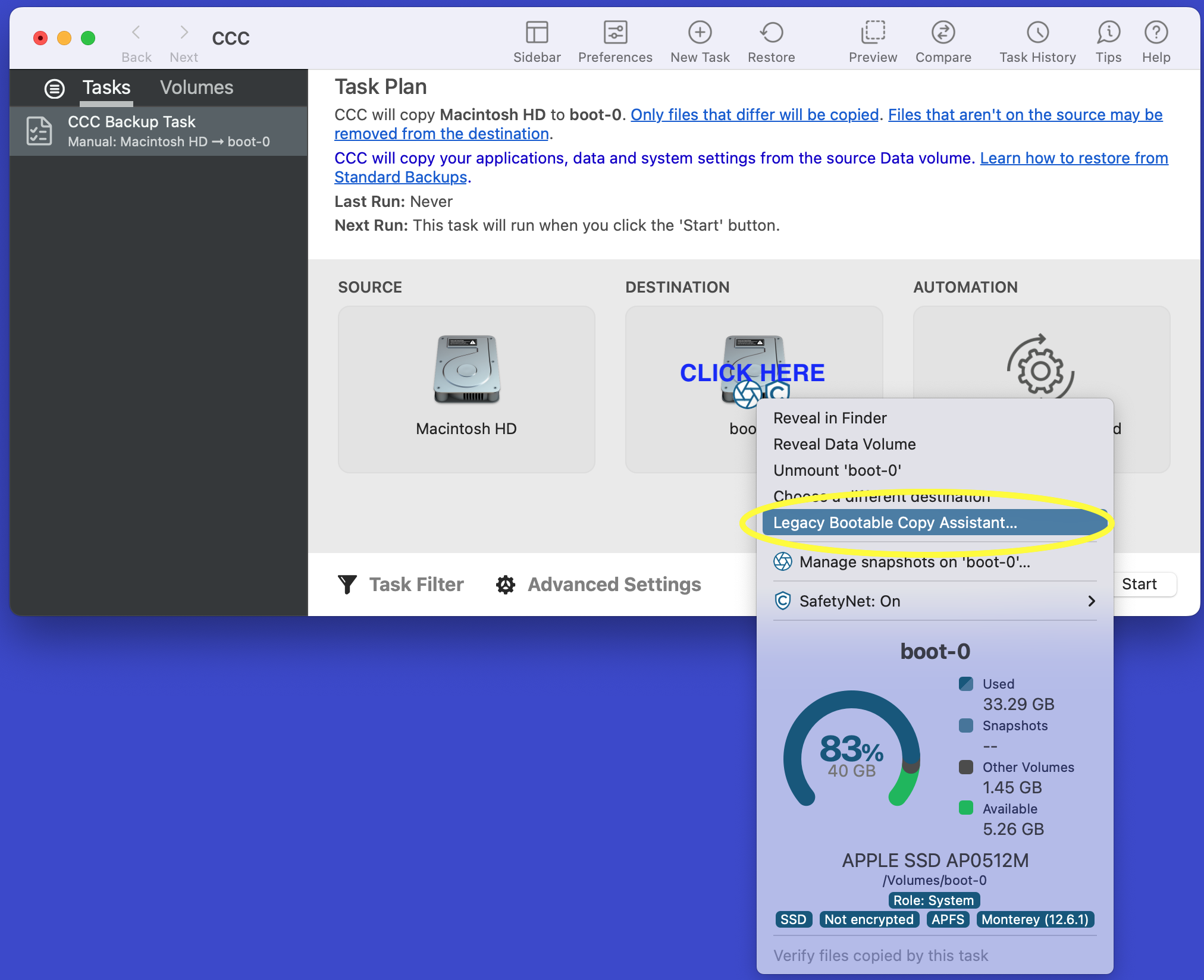Click the CCC Backup Task checklist icon
1204x980 pixels.
39,131
